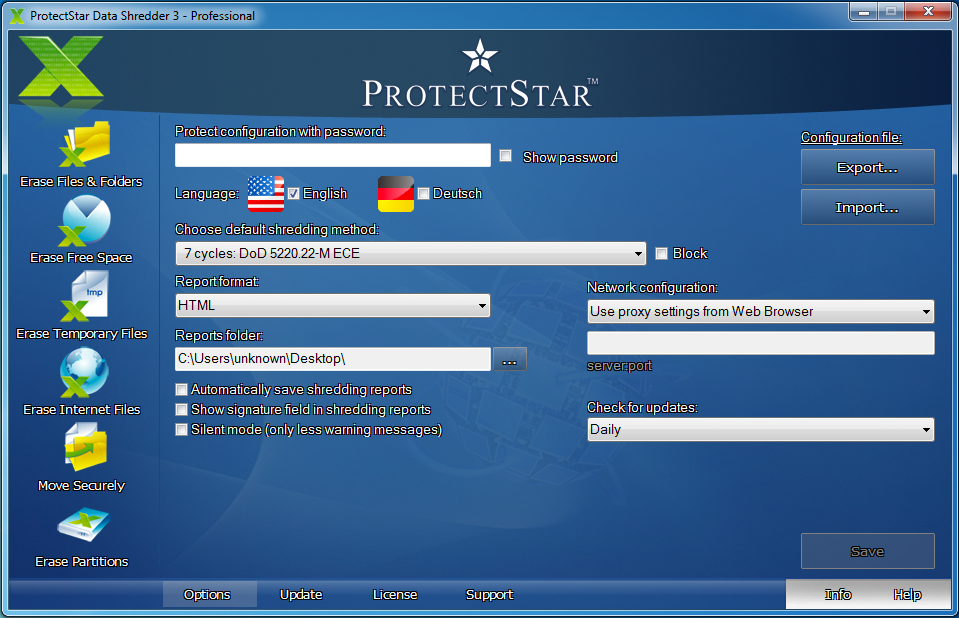
Task: Enable Show signature field in shredding reports
Action: pyautogui.click(x=181, y=409)
